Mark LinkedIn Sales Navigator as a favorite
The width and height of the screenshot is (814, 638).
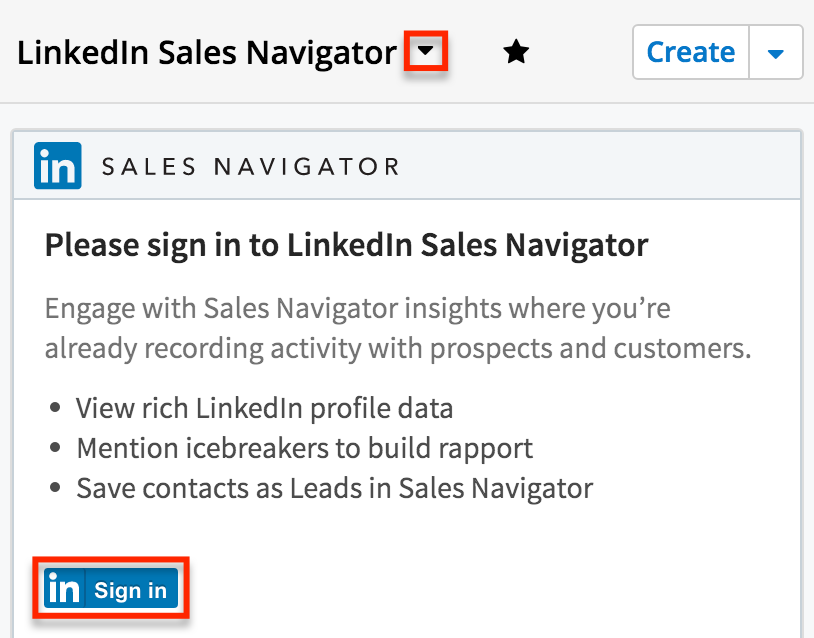516,51
